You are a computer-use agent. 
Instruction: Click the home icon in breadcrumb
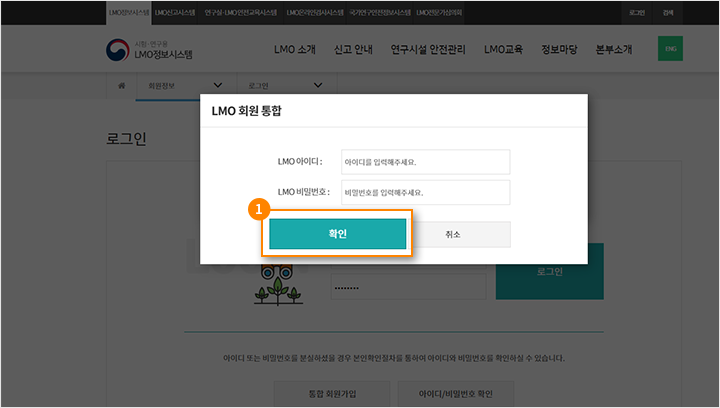point(122,85)
